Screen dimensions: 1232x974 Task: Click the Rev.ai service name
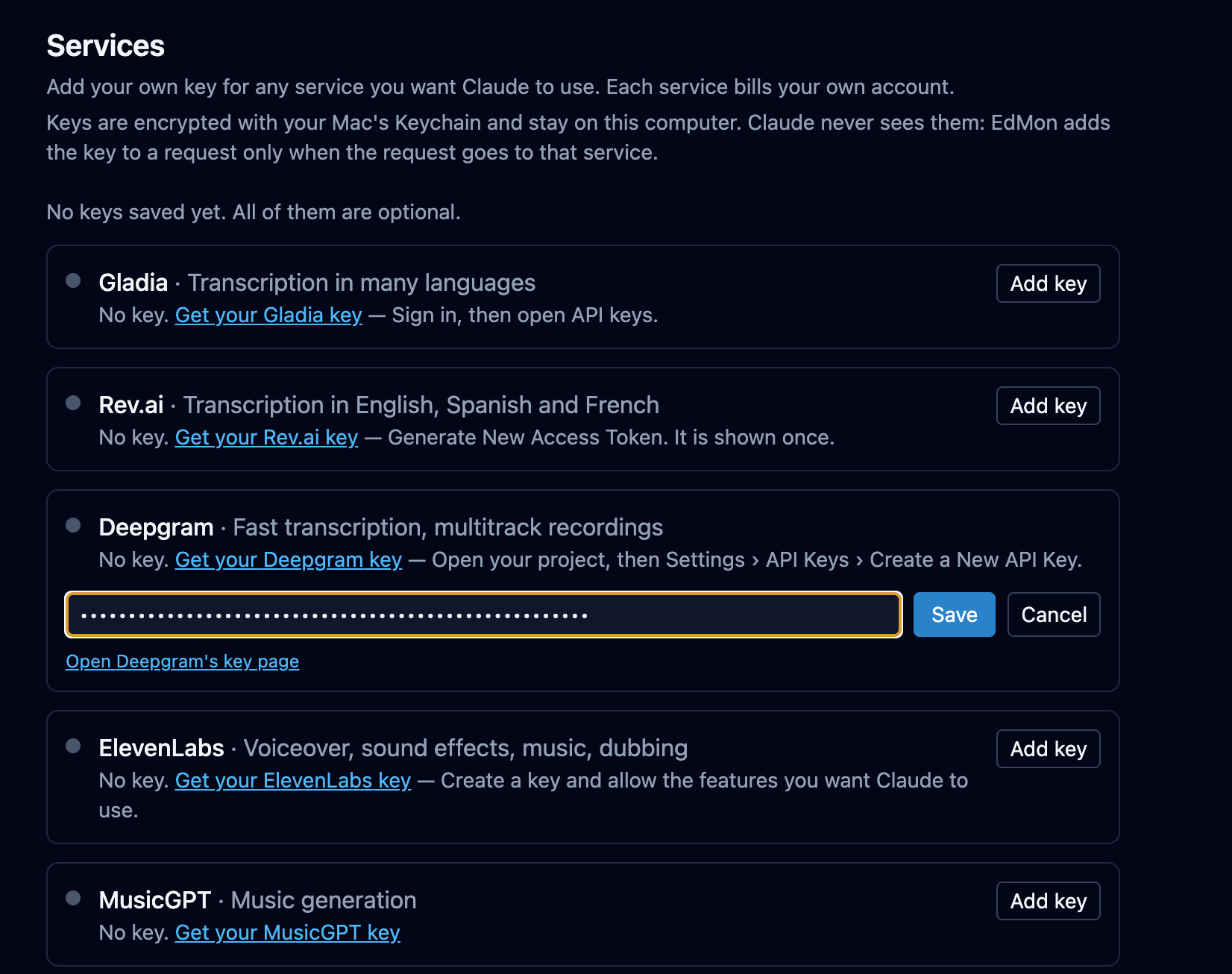131,405
